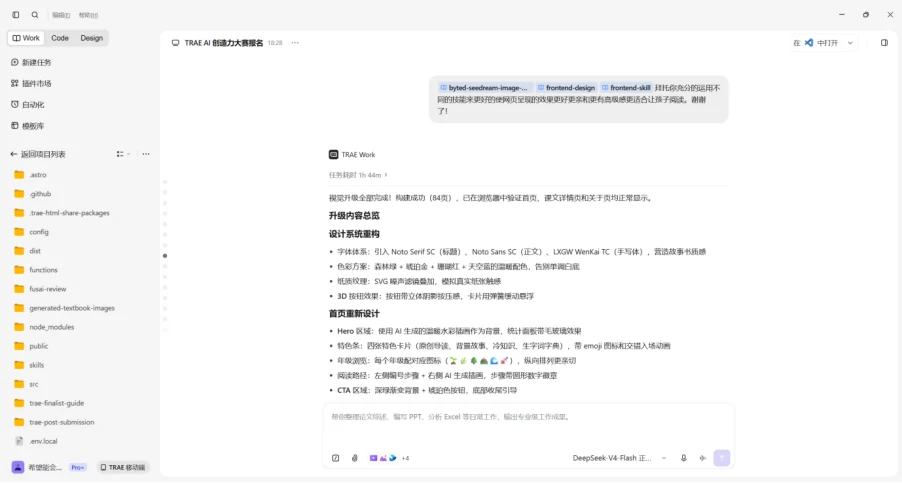This screenshot has width=902, height=483.
Task: Expand the 任务耗时 1h 44m details
Action: point(358,175)
